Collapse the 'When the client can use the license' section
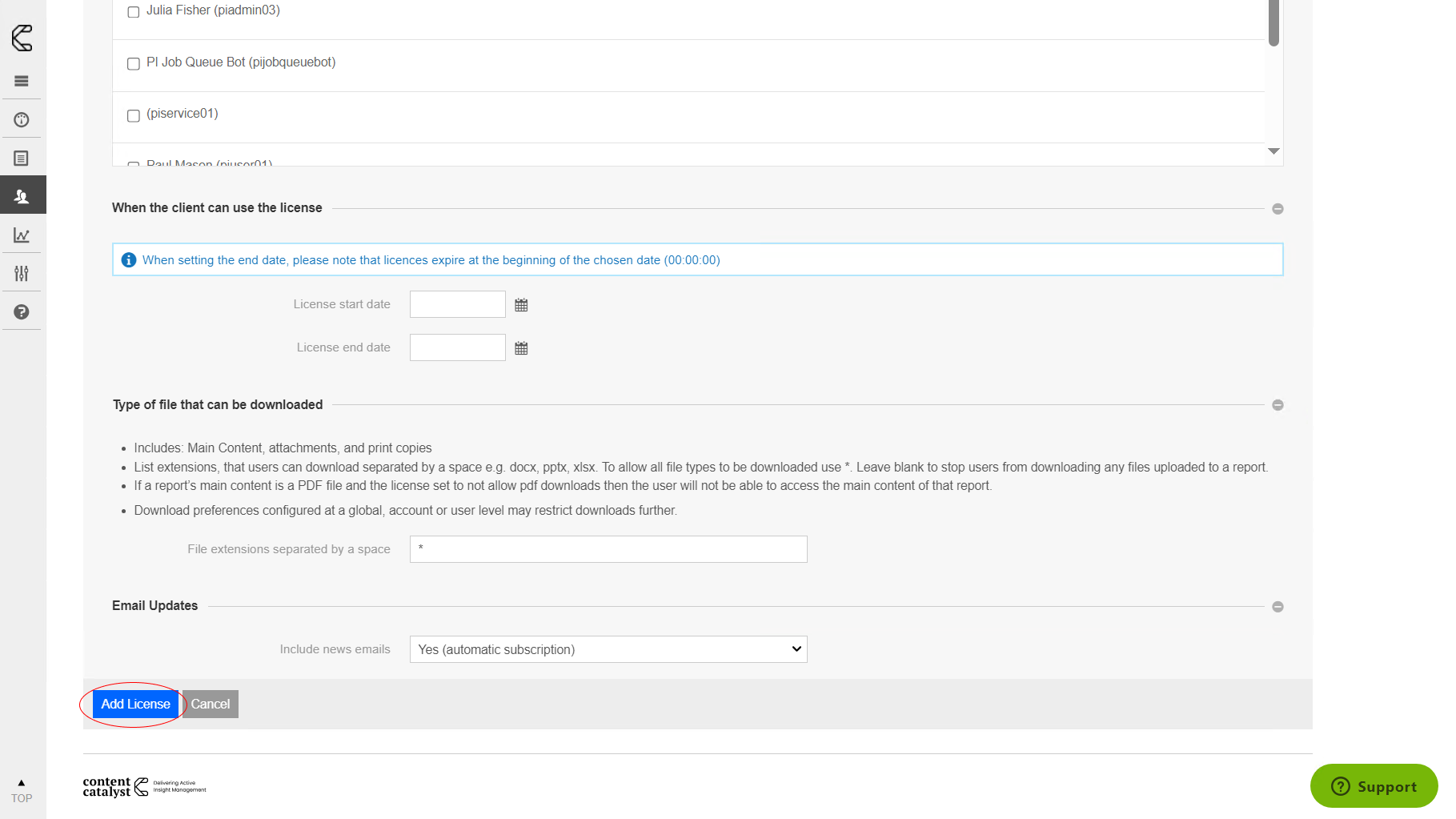This screenshot has height=819, width=1456. pos(1278,209)
